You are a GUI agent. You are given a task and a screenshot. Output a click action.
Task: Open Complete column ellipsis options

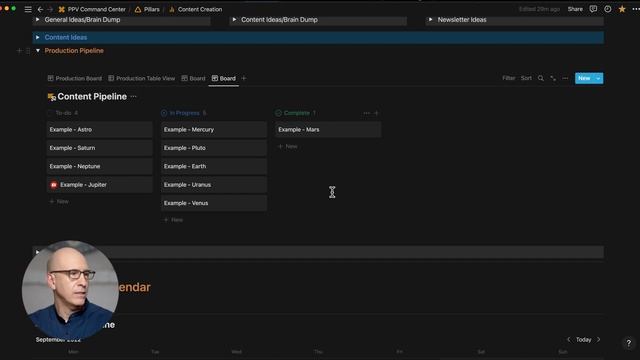[367, 113]
